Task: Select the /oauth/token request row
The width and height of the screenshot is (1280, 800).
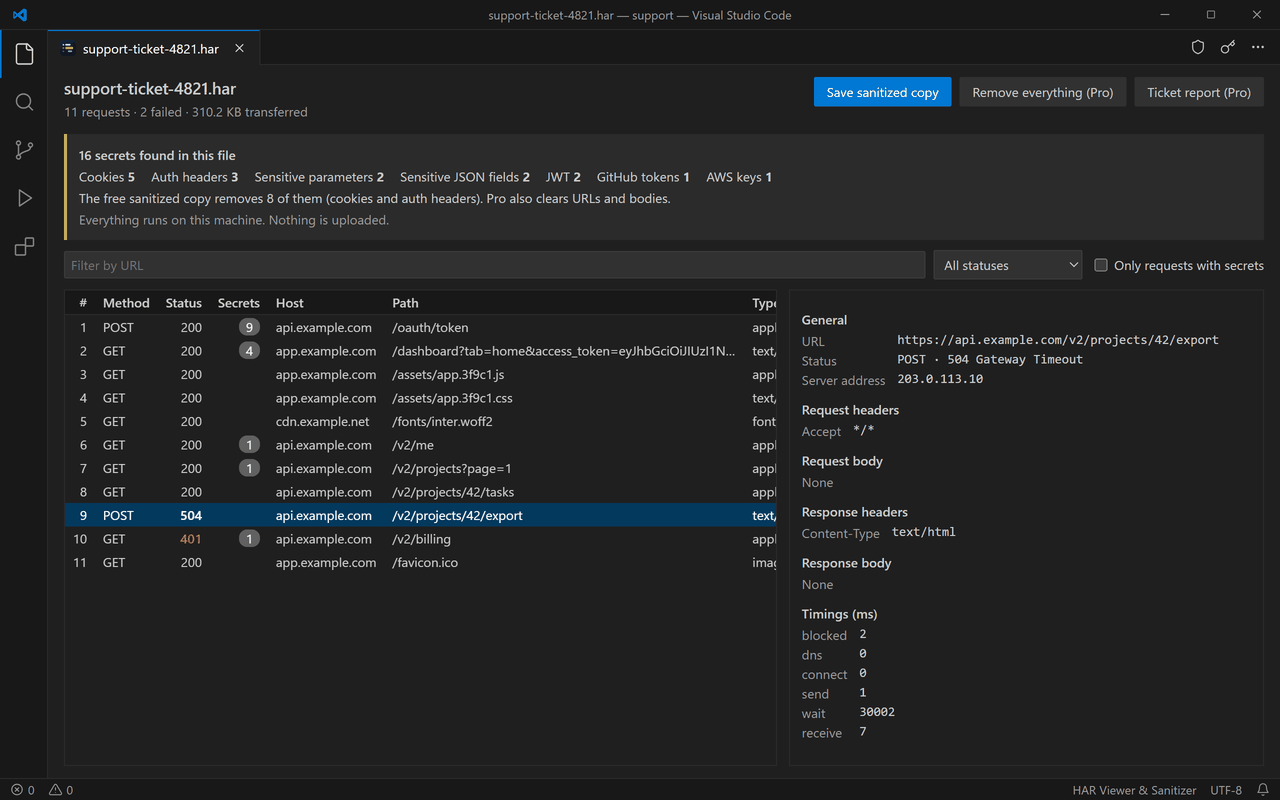Action: coord(421,327)
